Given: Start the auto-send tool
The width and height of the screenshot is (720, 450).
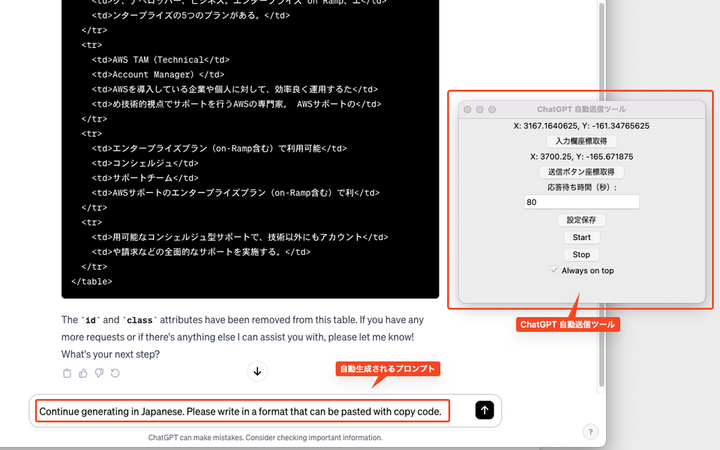Looking at the screenshot, I should point(581,237).
